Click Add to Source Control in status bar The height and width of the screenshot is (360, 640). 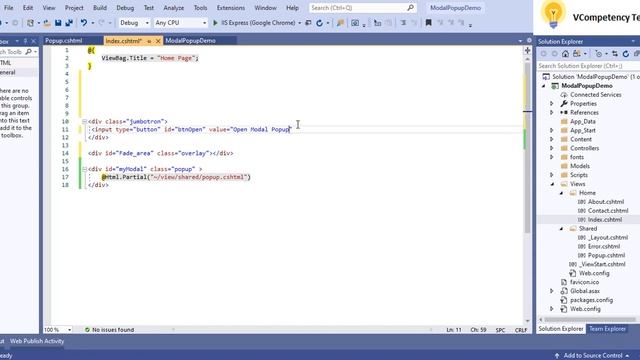[x=593, y=356]
